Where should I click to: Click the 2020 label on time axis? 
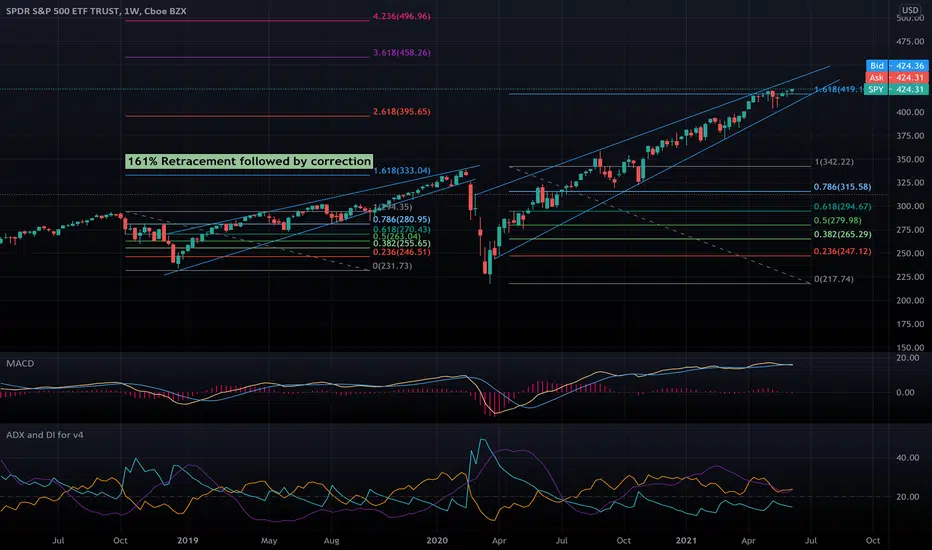click(x=437, y=540)
